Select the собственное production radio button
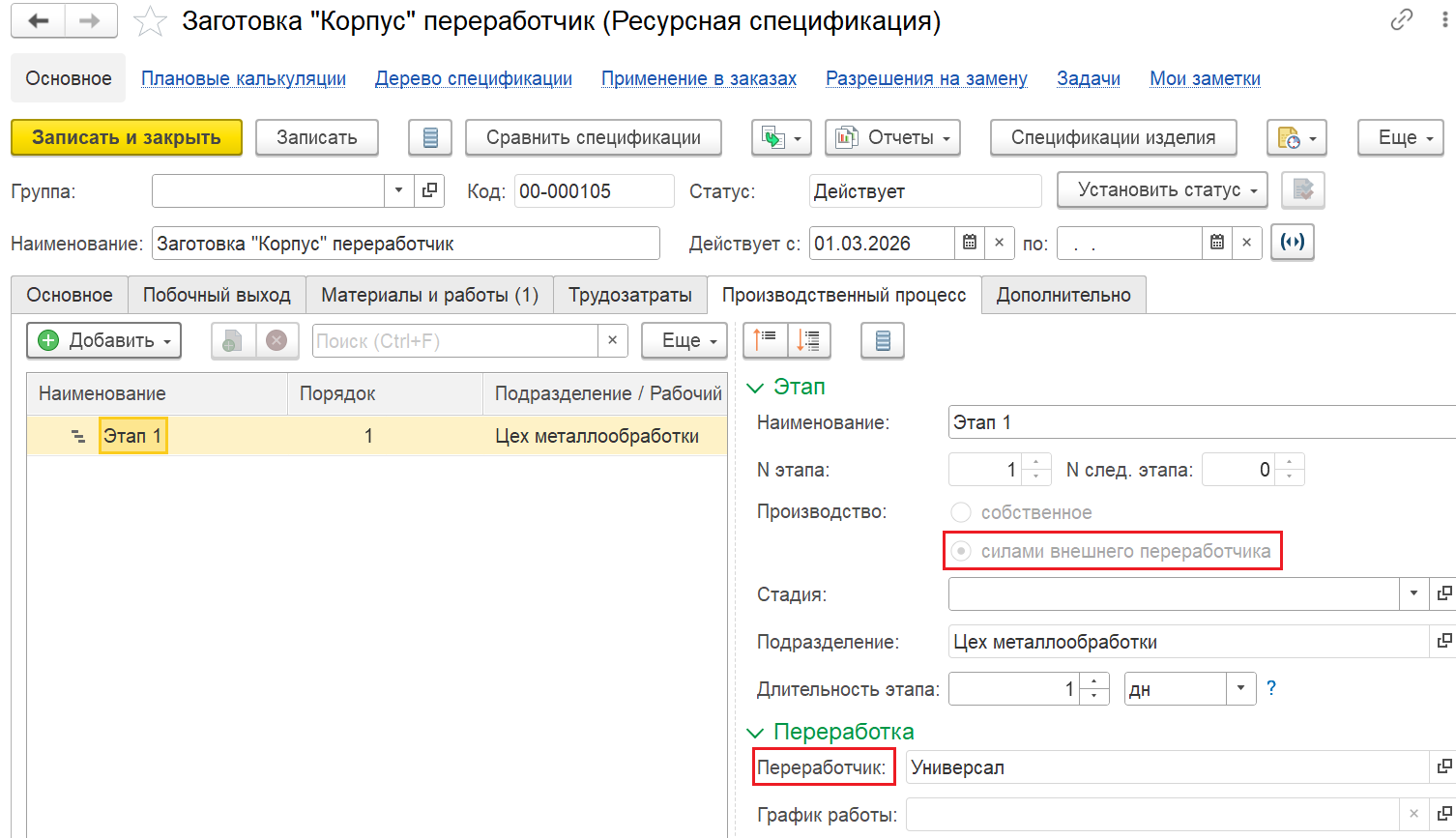The height and width of the screenshot is (838, 1456). (961, 512)
